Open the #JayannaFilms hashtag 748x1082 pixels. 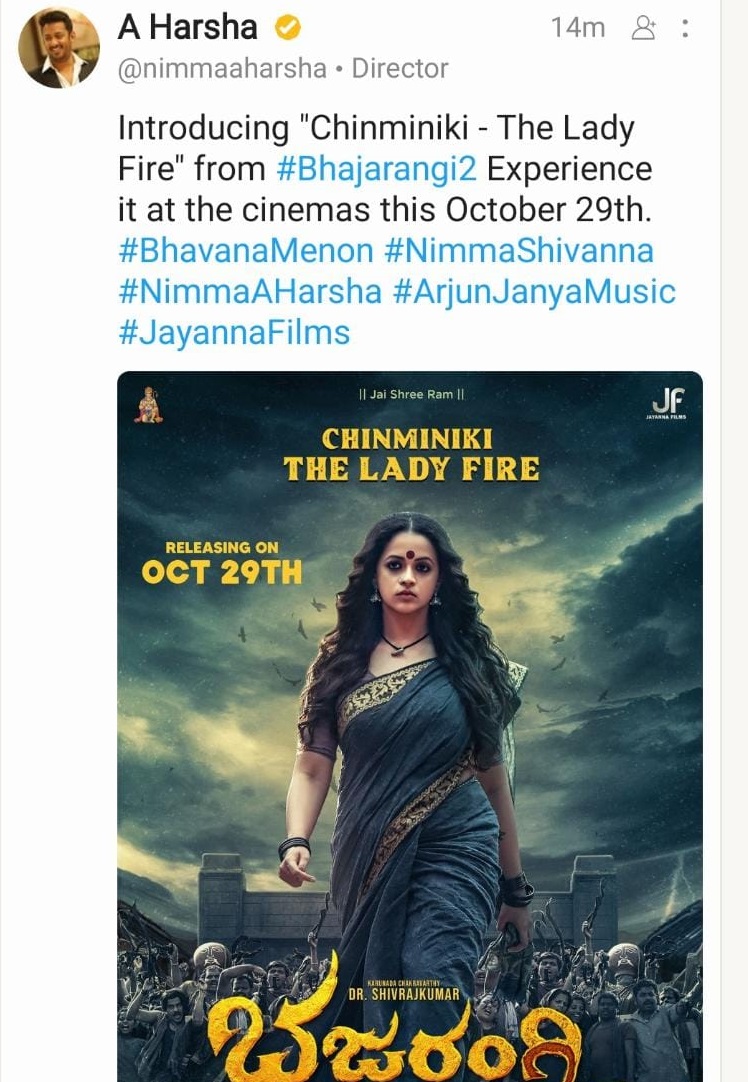[x=235, y=333]
